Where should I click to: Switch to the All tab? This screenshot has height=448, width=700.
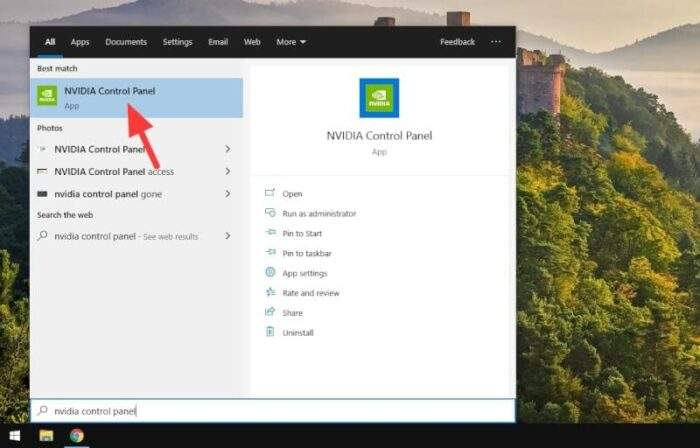point(50,42)
